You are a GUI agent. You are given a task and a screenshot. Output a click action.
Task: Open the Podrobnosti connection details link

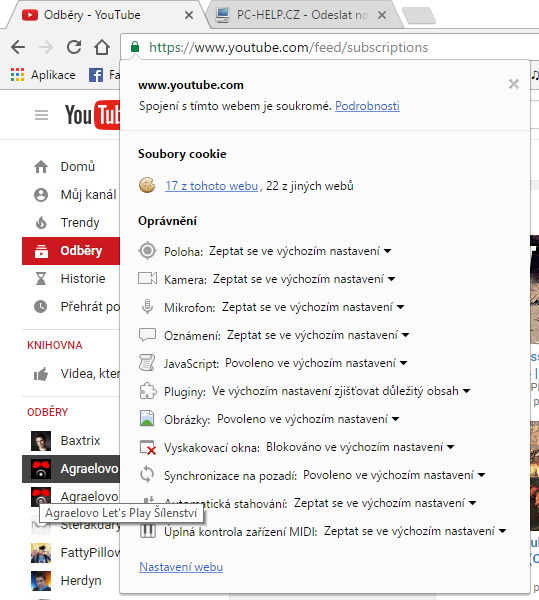coord(367,106)
